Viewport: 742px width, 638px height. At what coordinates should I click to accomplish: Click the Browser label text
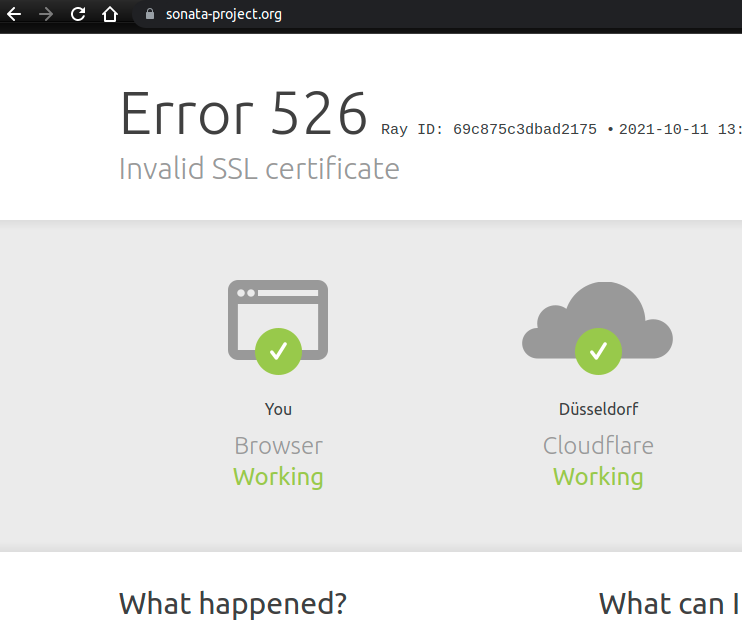278,446
